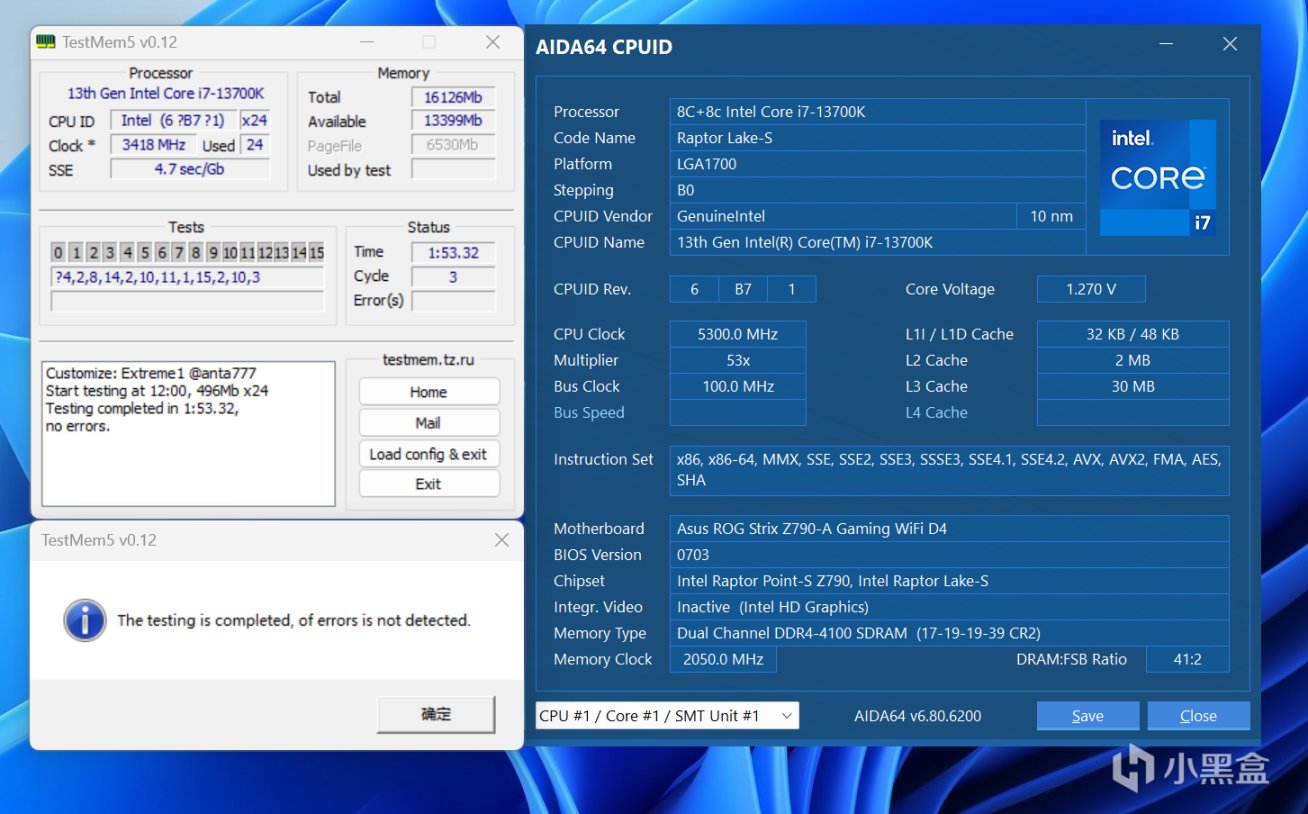Click the L1I / L1D Cache value 32 KB / 48 KB
The height and width of the screenshot is (814, 1308).
[1133, 334]
